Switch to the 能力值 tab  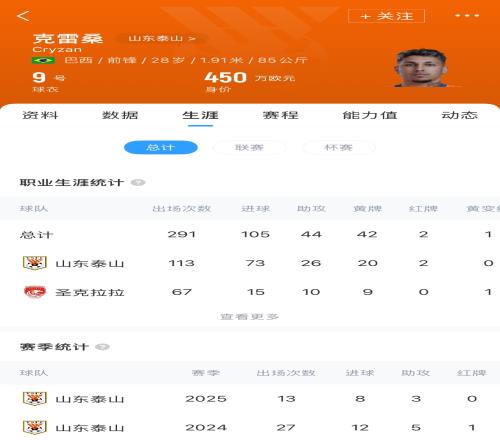click(x=370, y=115)
